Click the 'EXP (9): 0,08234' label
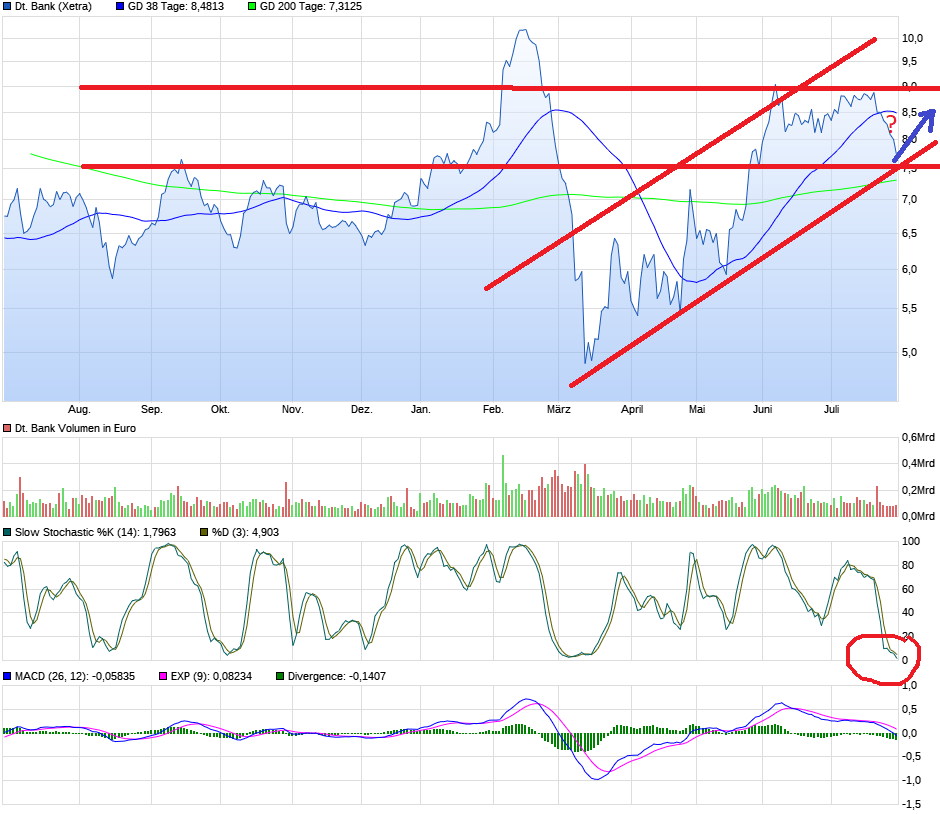The height and width of the screenshot is (814, 940). coord(211,676)
